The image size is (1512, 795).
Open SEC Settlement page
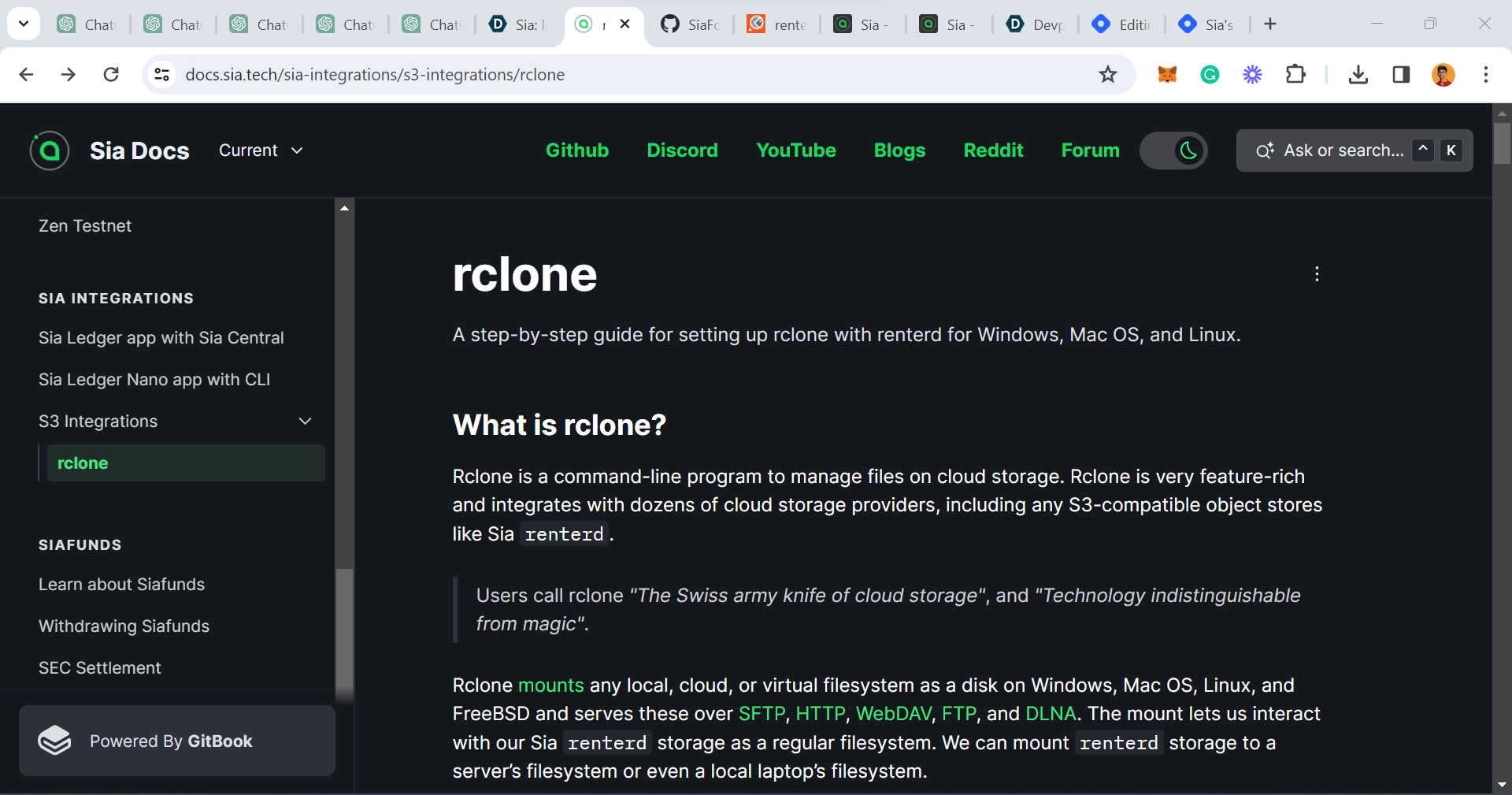tap(100, 668)
